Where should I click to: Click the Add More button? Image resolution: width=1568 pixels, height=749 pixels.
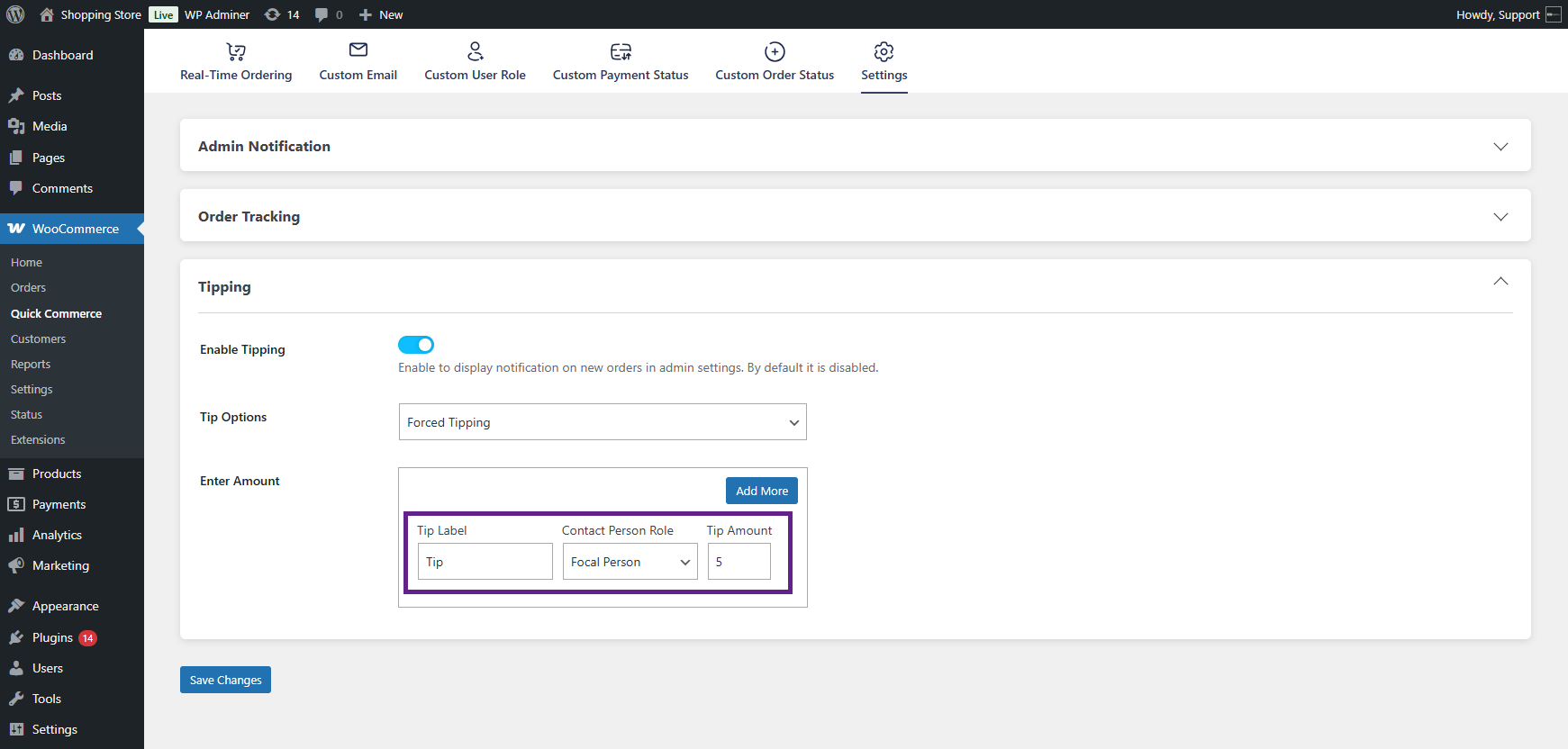761,491
